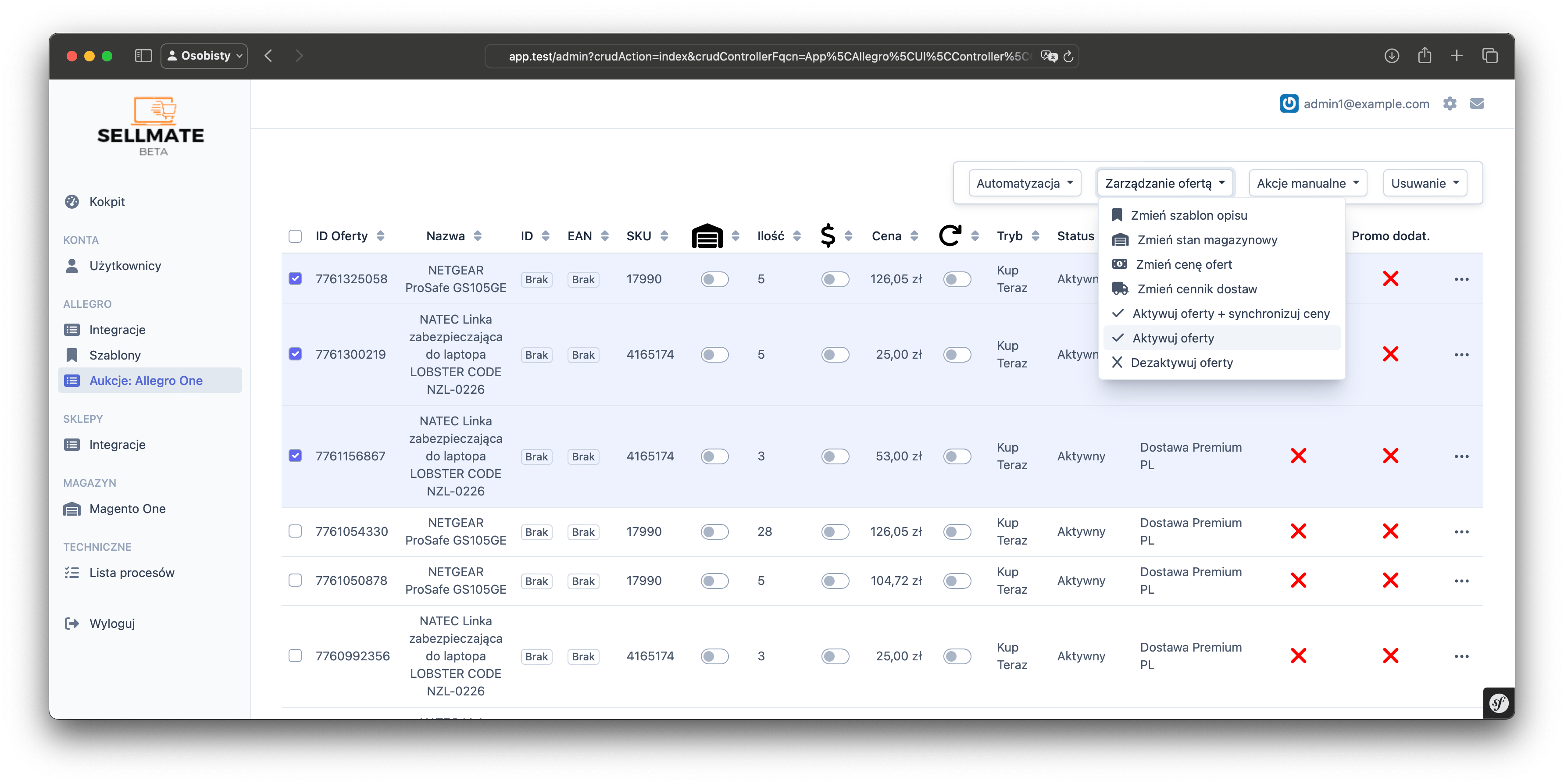Screen dimensions: 1564x784
Task: Click the Safari sidebar toggle icon
Action: 143,56
